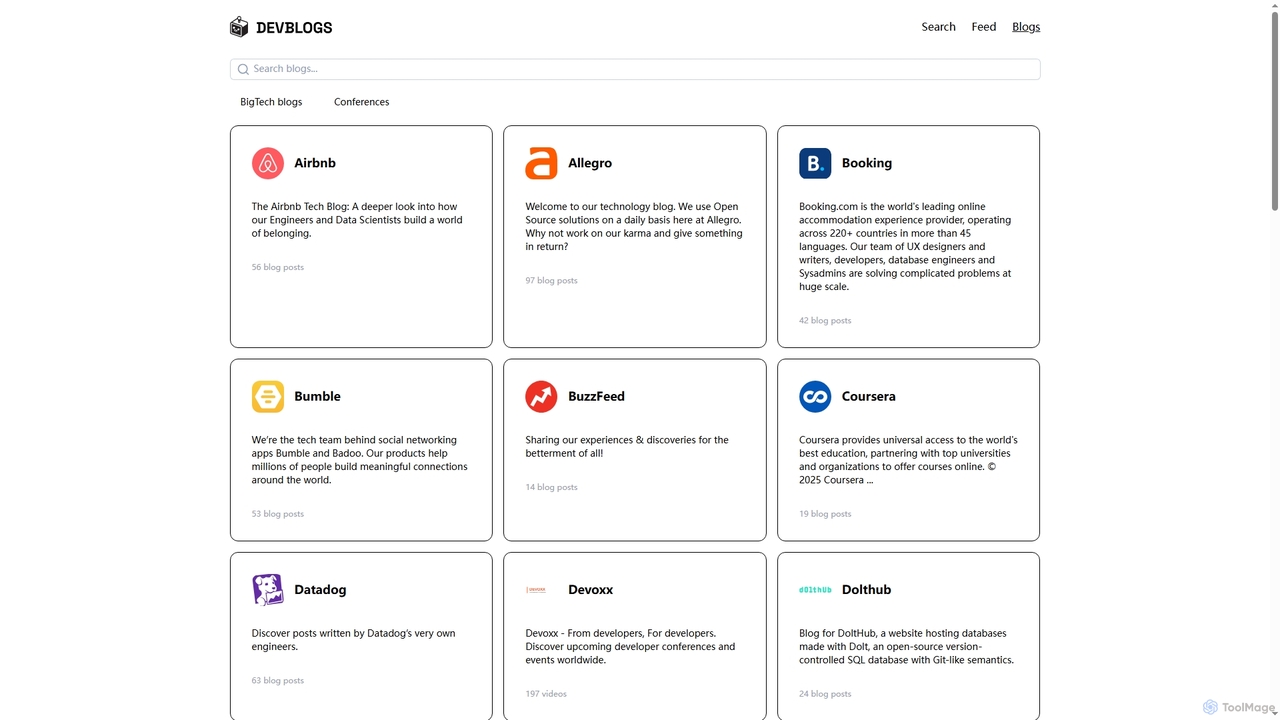Click the Booking.com description paragraph
The height and width of the screenshot is (720, 1280).
pos(907,247)
